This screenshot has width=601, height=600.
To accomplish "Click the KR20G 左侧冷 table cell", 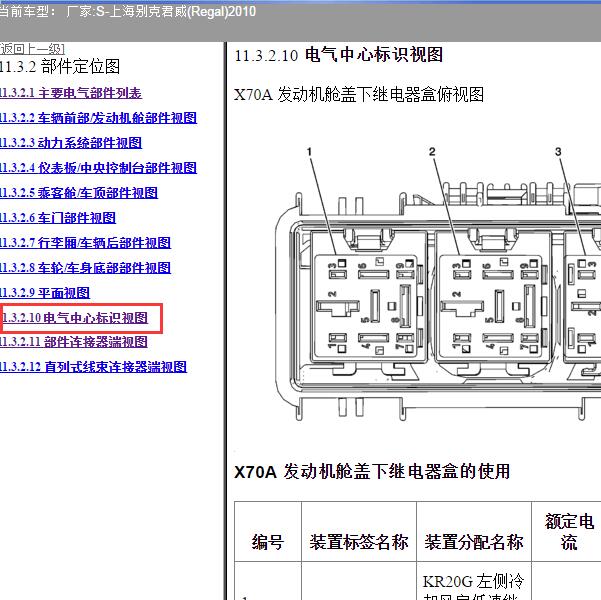I will 474,581.
